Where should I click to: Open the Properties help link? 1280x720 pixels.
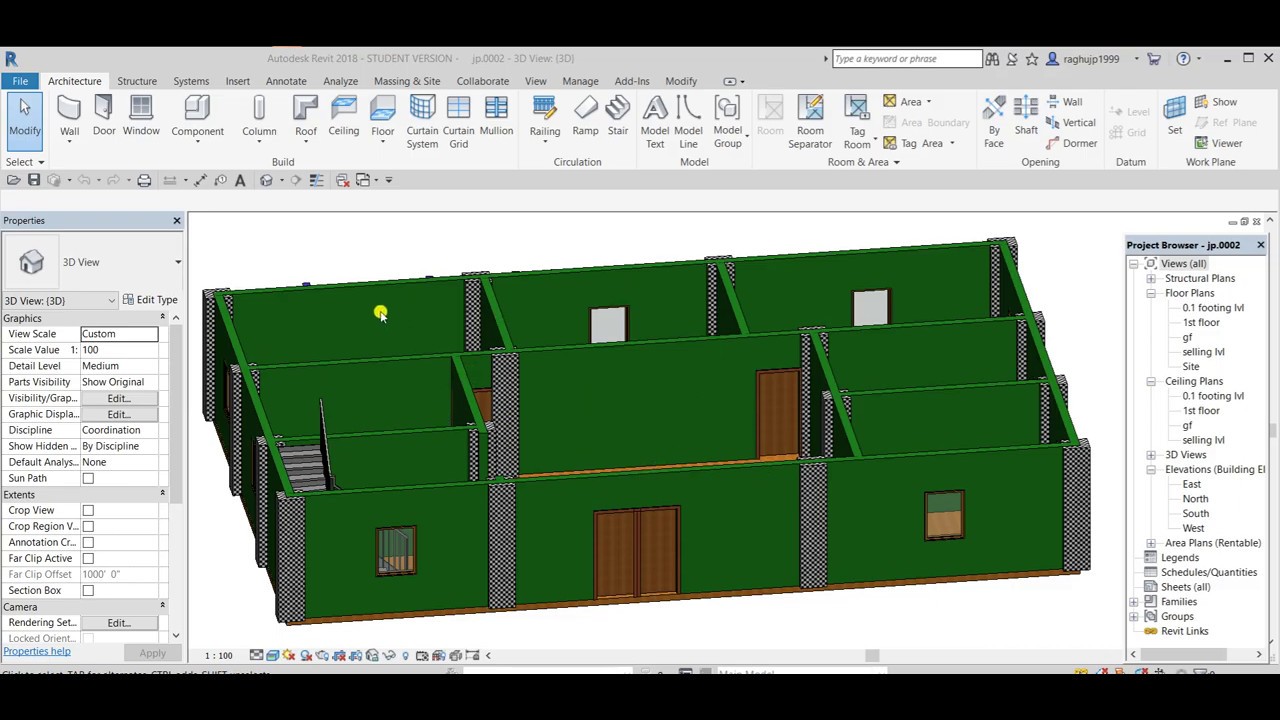click(36, 652)
